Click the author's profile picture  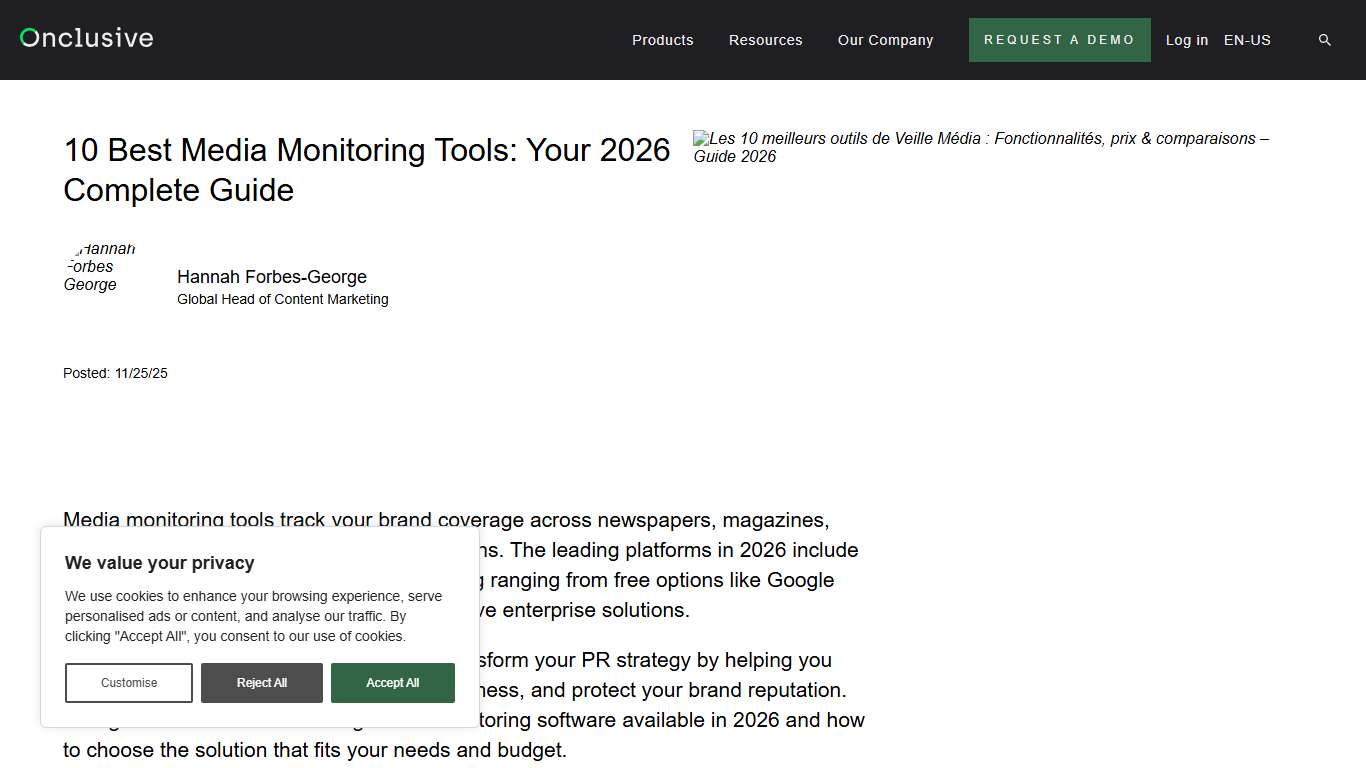pyautogui.click(x=98, y=266)
